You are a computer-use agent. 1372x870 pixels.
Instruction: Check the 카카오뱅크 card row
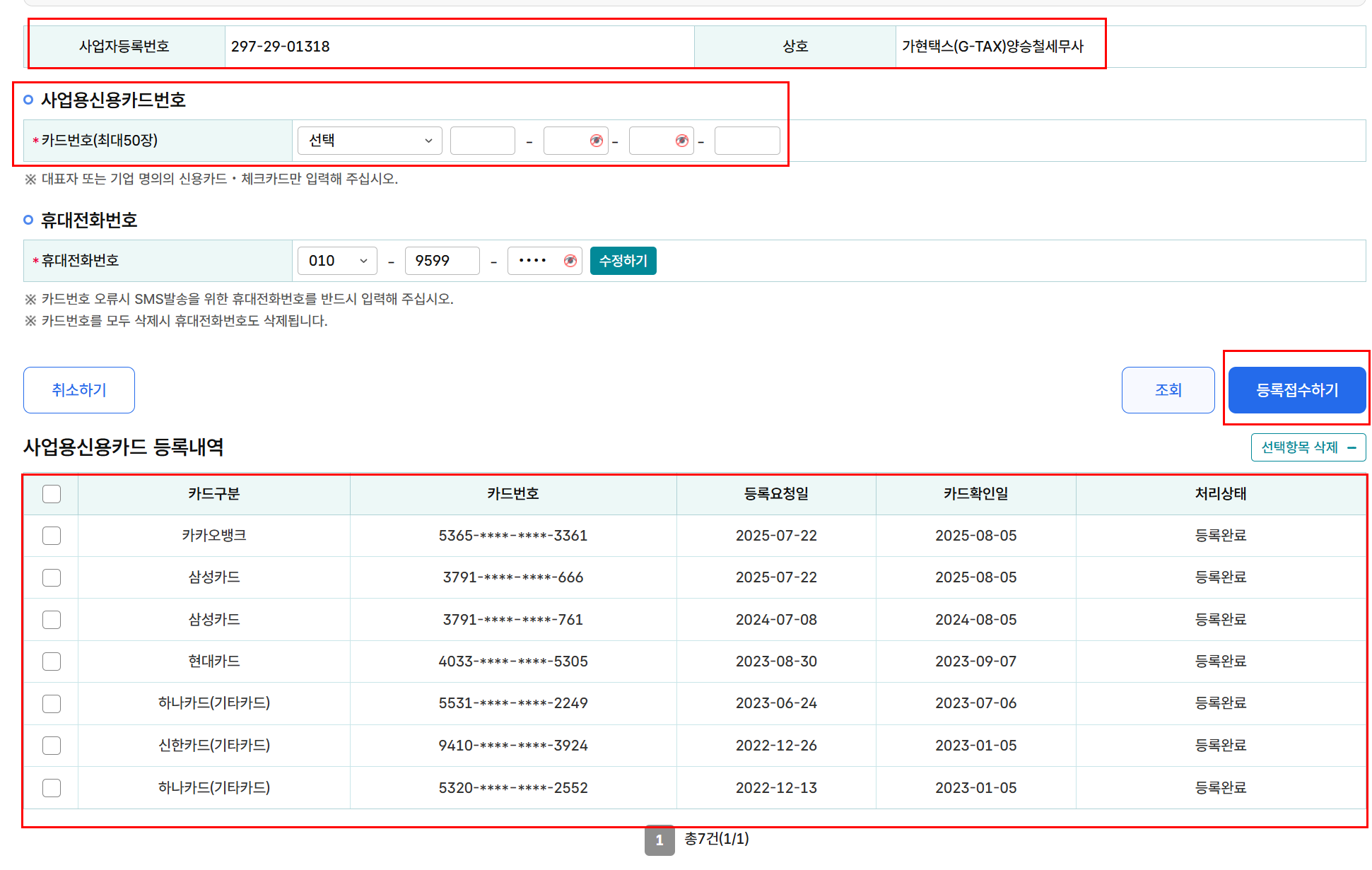pyautogui.click(x=52, y=536)
